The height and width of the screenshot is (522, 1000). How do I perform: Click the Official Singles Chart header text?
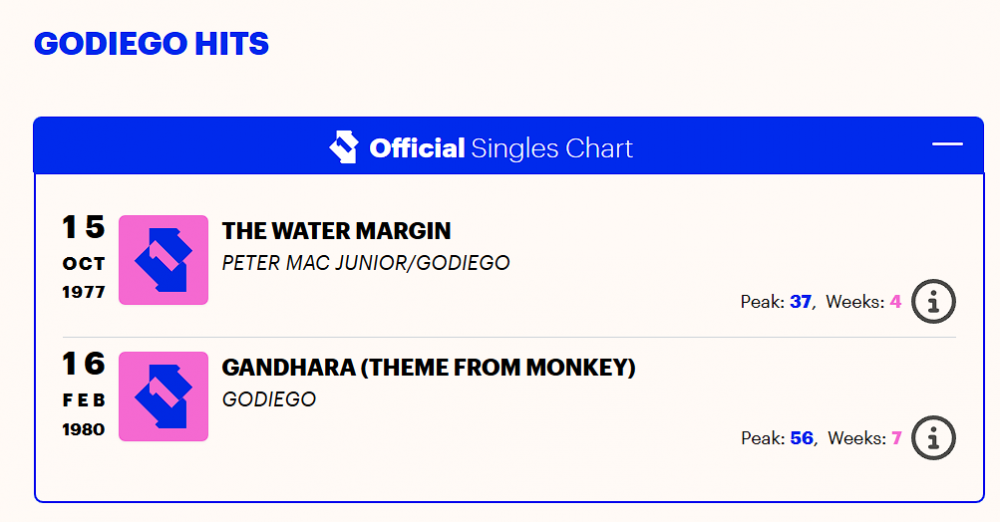[x=501, y=148]
